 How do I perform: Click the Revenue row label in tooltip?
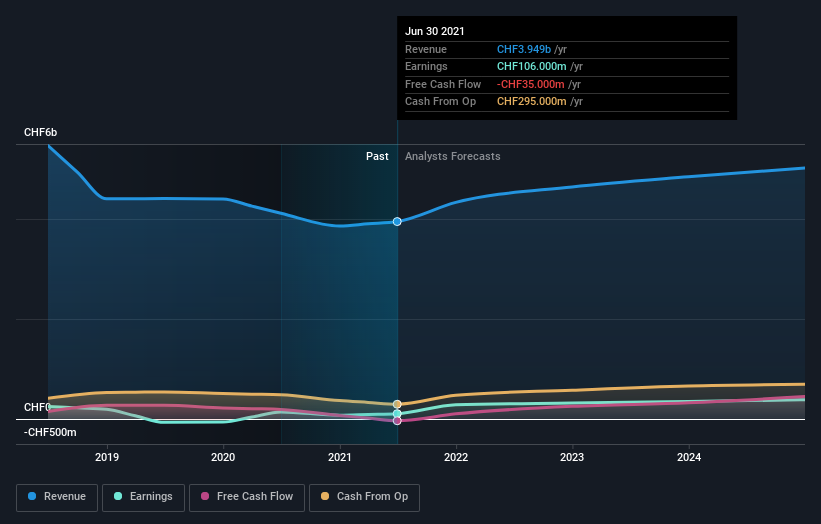tap(426, 49)
